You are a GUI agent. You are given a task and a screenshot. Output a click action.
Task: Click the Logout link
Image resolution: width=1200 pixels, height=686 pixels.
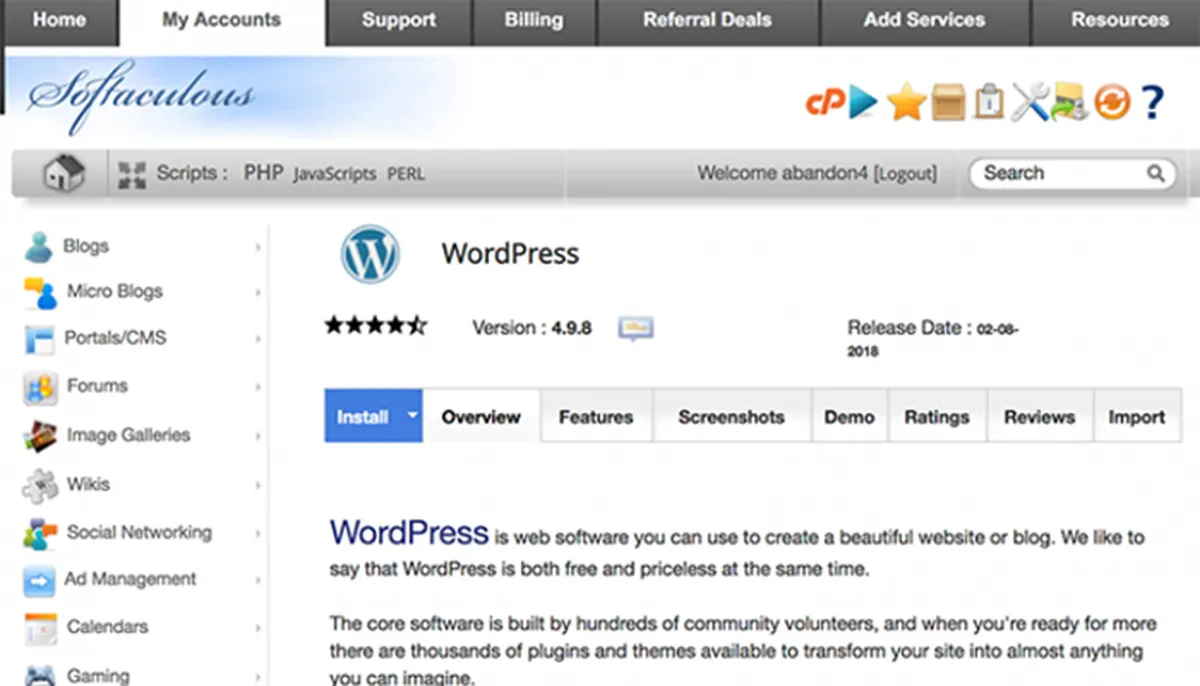point(905,174)
